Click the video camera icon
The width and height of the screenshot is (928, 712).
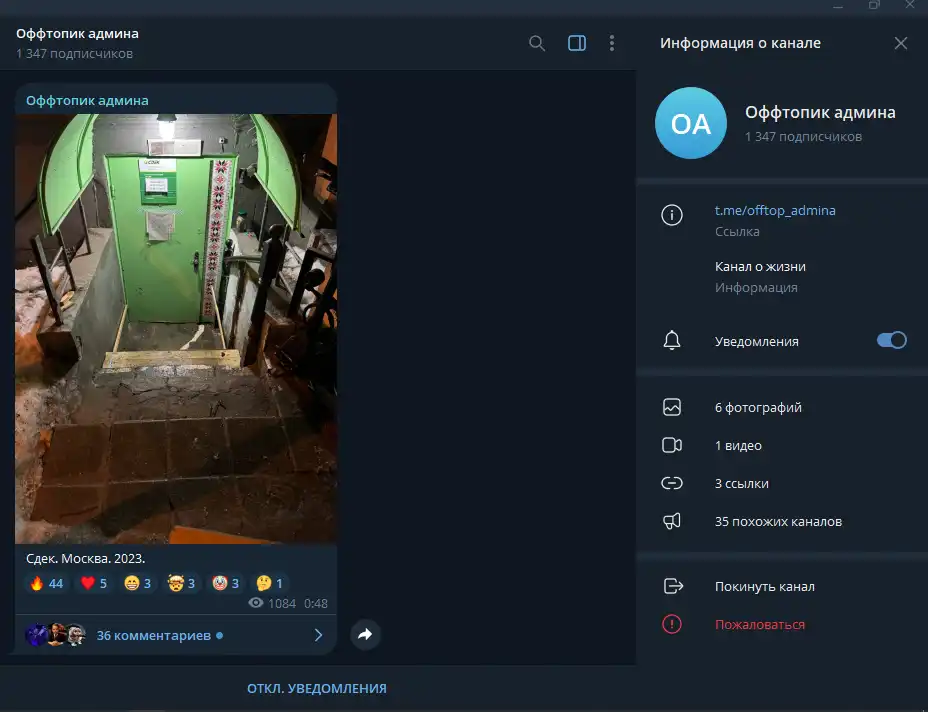pyautogui.click(x=672, y=445)
